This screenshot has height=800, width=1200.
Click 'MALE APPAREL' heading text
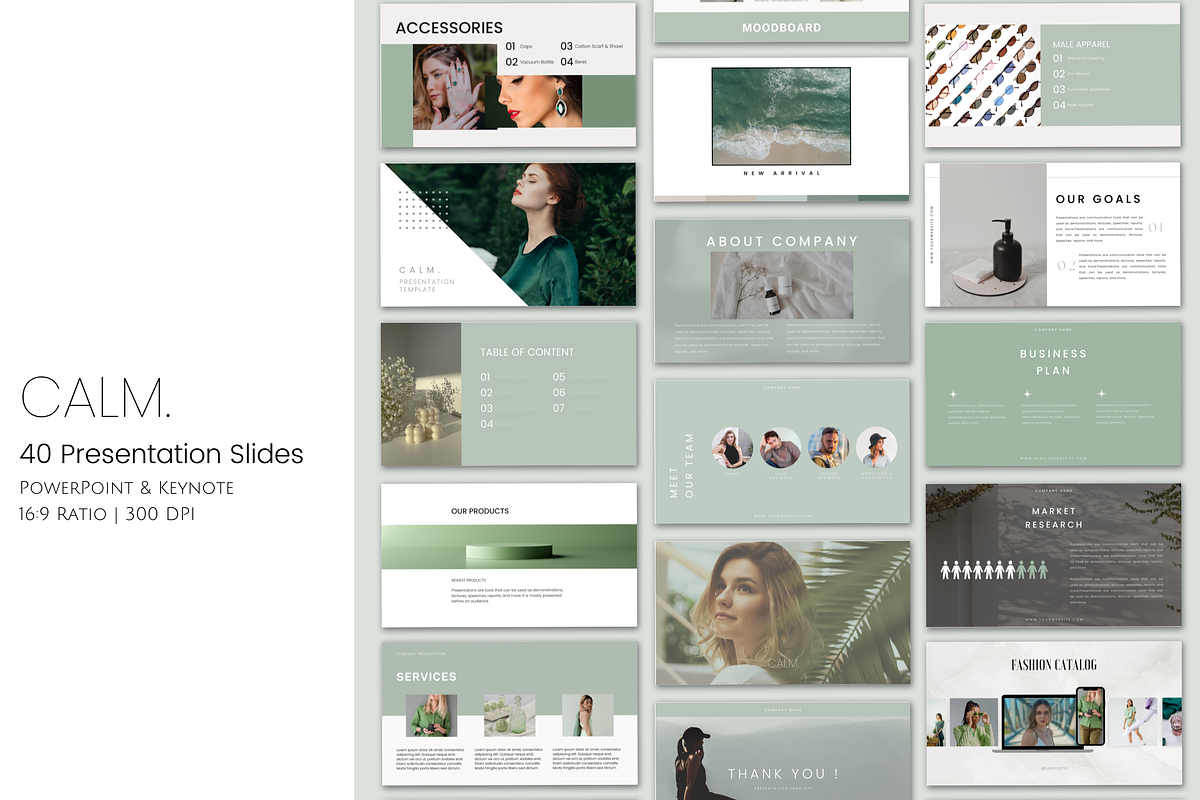click(x=1081, y=44)
